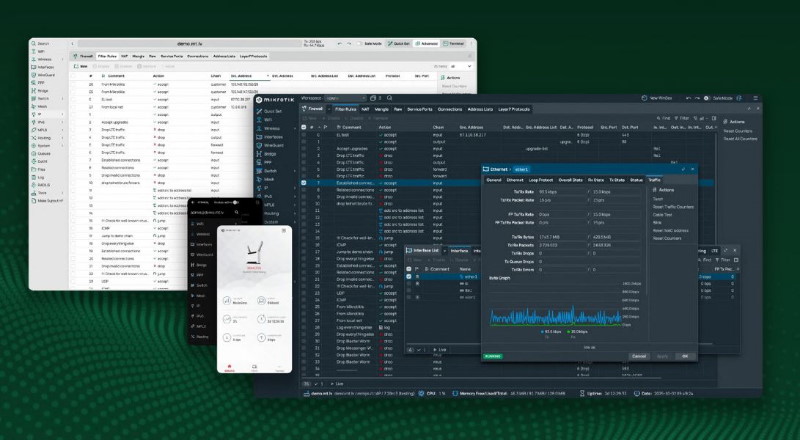The height and width of the screenshot is (440, 800).
Task: Open the filter dropdown 'all' in light window
Action: point(461,66)
